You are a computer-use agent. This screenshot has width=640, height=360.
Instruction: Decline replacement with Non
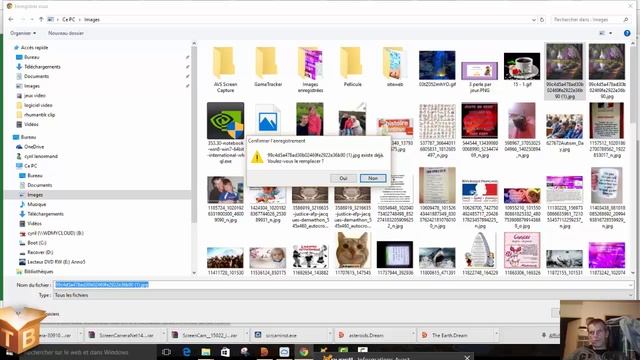373,178
